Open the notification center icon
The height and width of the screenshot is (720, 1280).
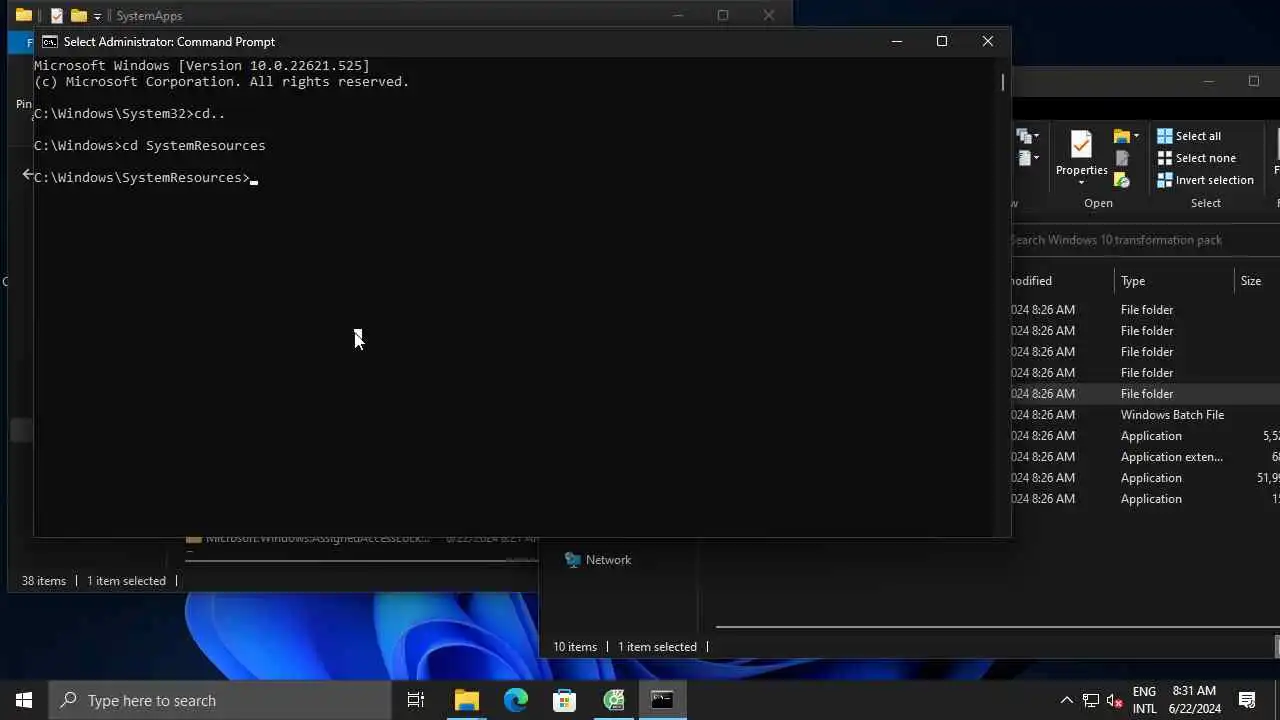pyautogui.click(x=1247, y=700)
